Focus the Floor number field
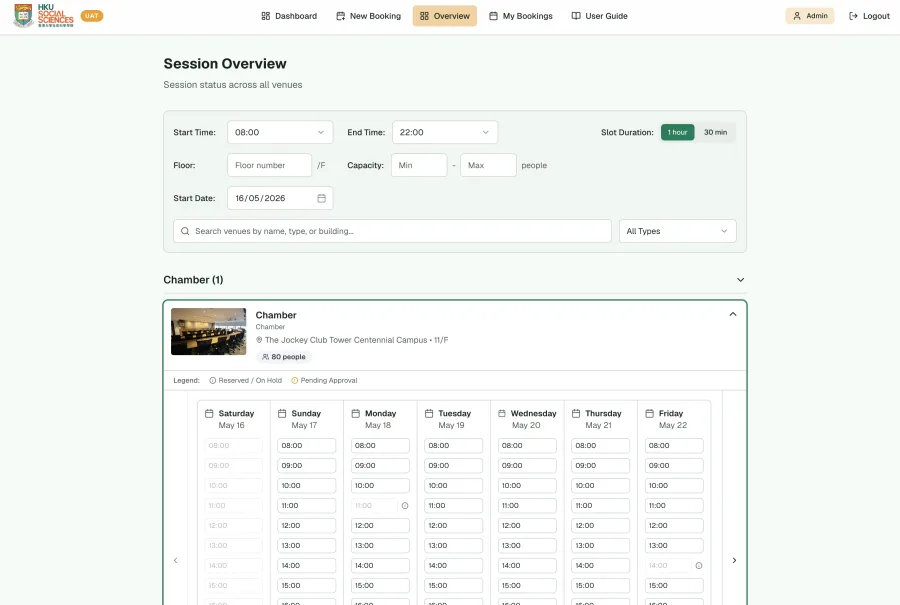The image size is (900, 605). (269, 165)
